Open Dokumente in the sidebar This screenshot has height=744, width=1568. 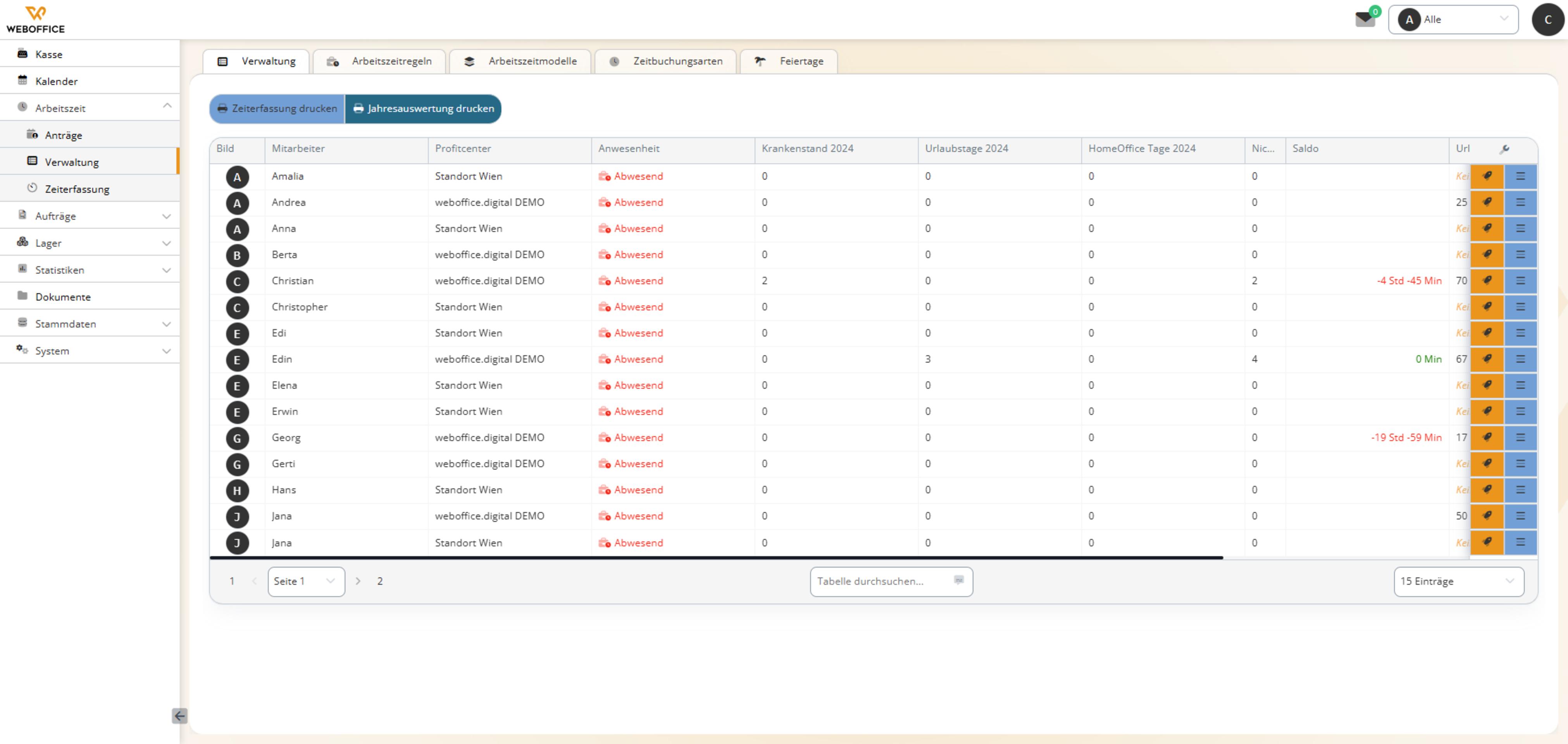click(90, 296)
